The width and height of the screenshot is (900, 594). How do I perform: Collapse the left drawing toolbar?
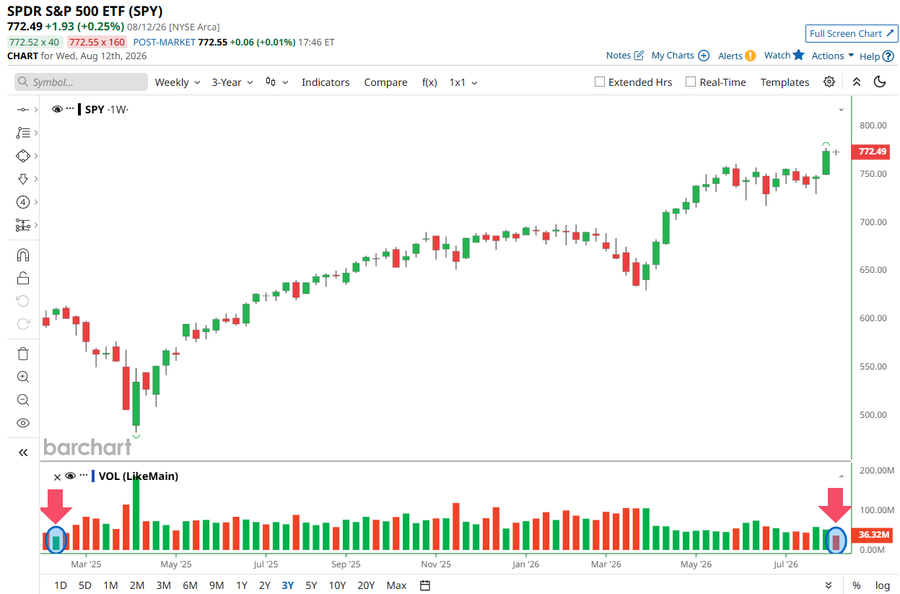tap(23, 452)
